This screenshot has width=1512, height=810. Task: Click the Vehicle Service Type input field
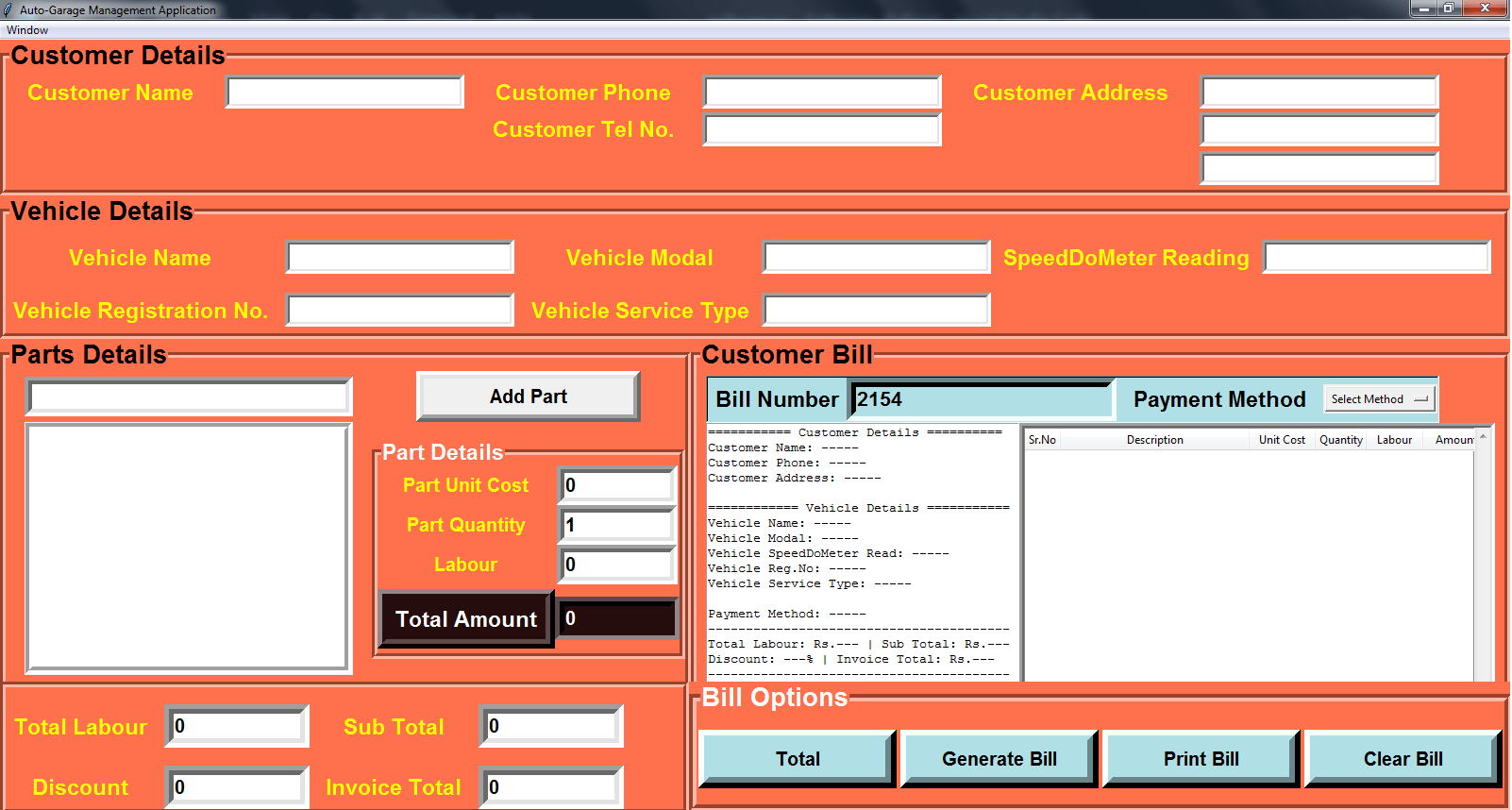[877, 310]
